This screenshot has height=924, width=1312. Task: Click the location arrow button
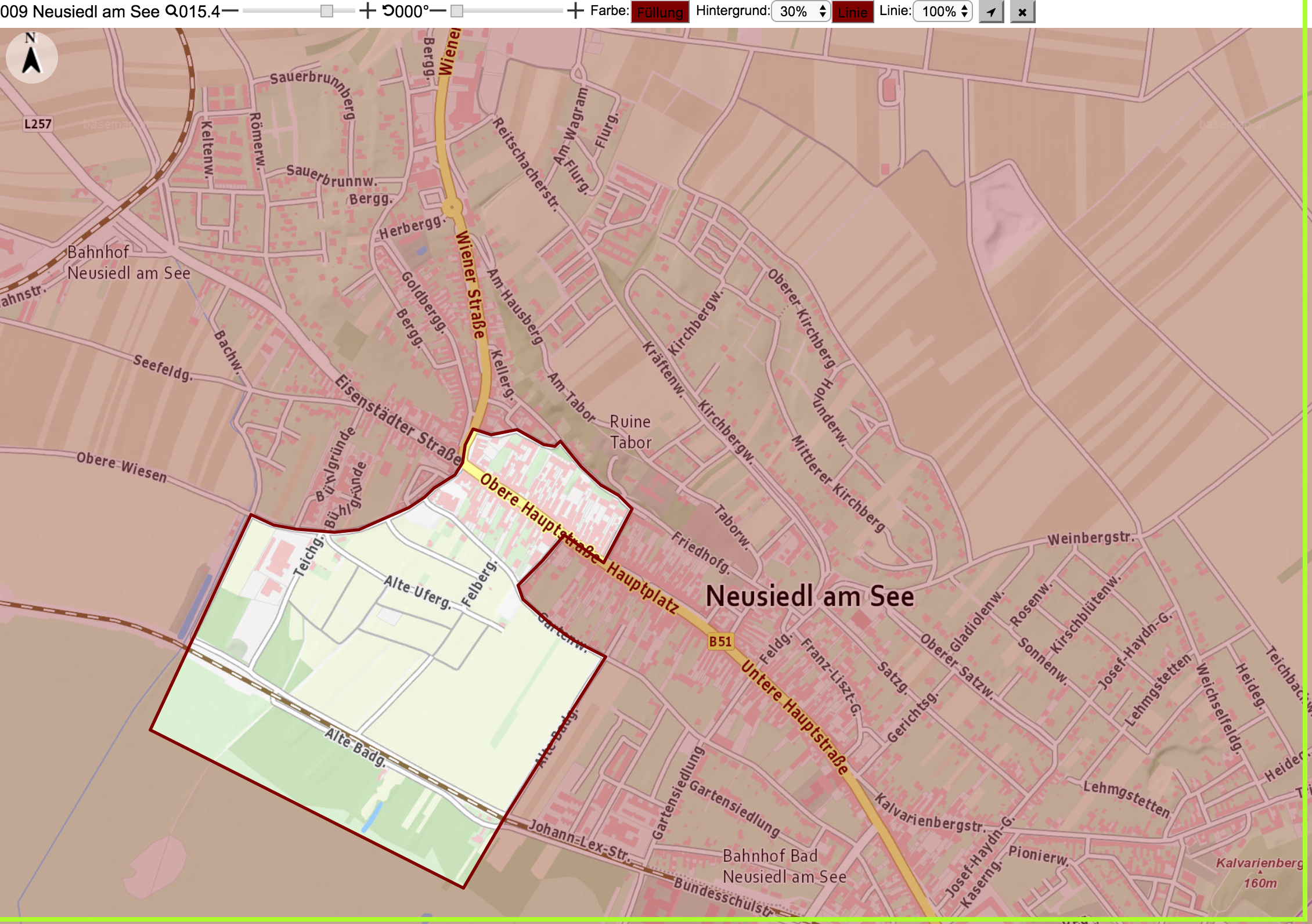click(x=991, y=12)
